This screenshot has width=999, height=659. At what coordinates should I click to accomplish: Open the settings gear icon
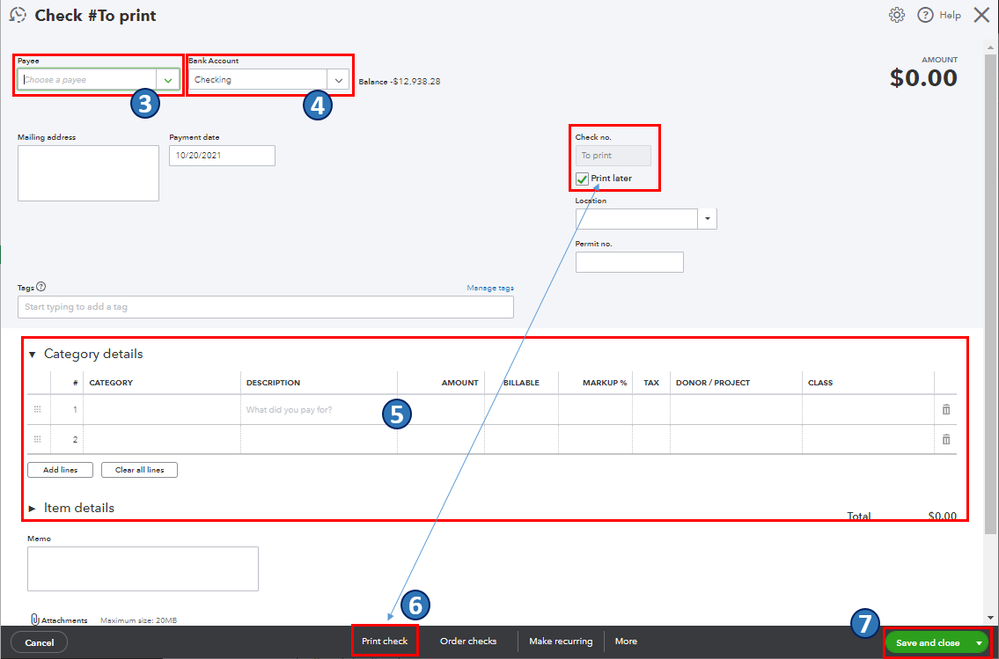[896, 15]
